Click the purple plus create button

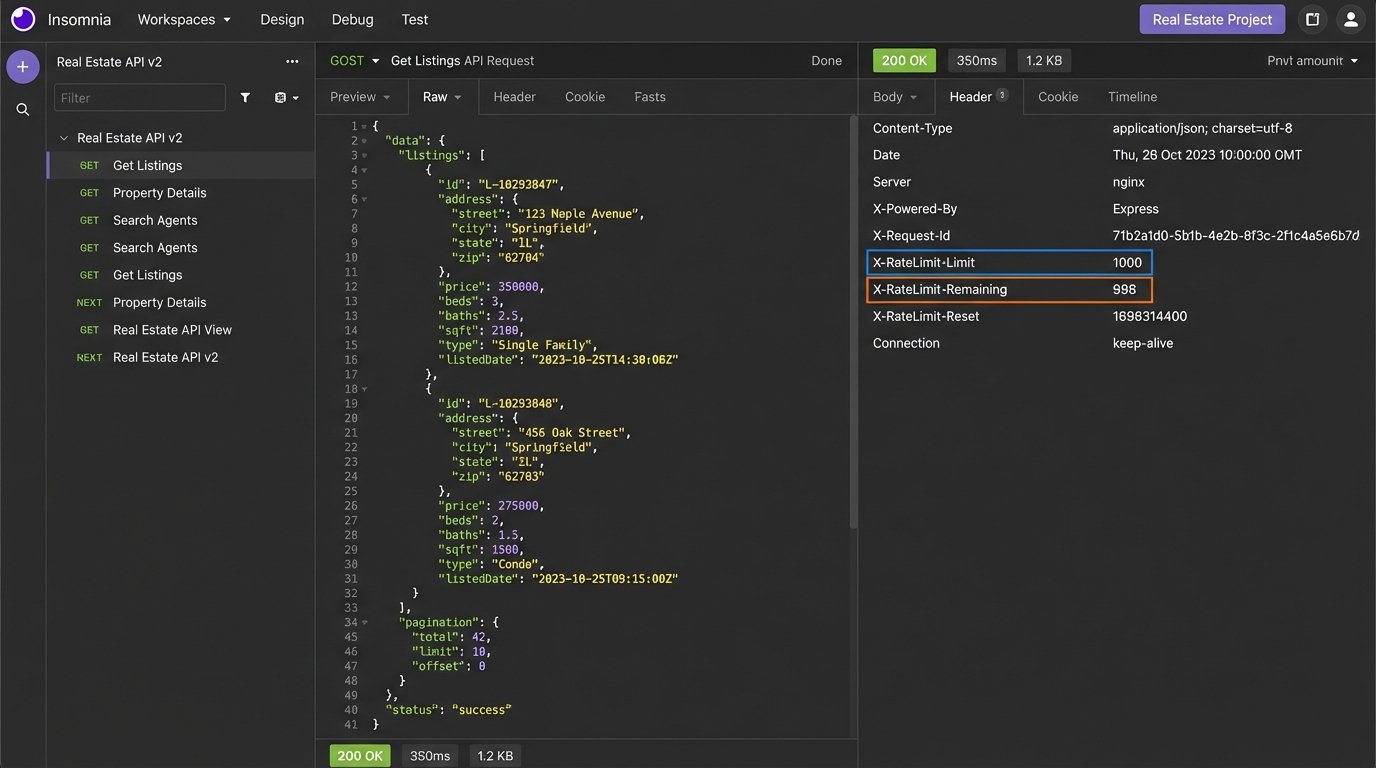22,67
